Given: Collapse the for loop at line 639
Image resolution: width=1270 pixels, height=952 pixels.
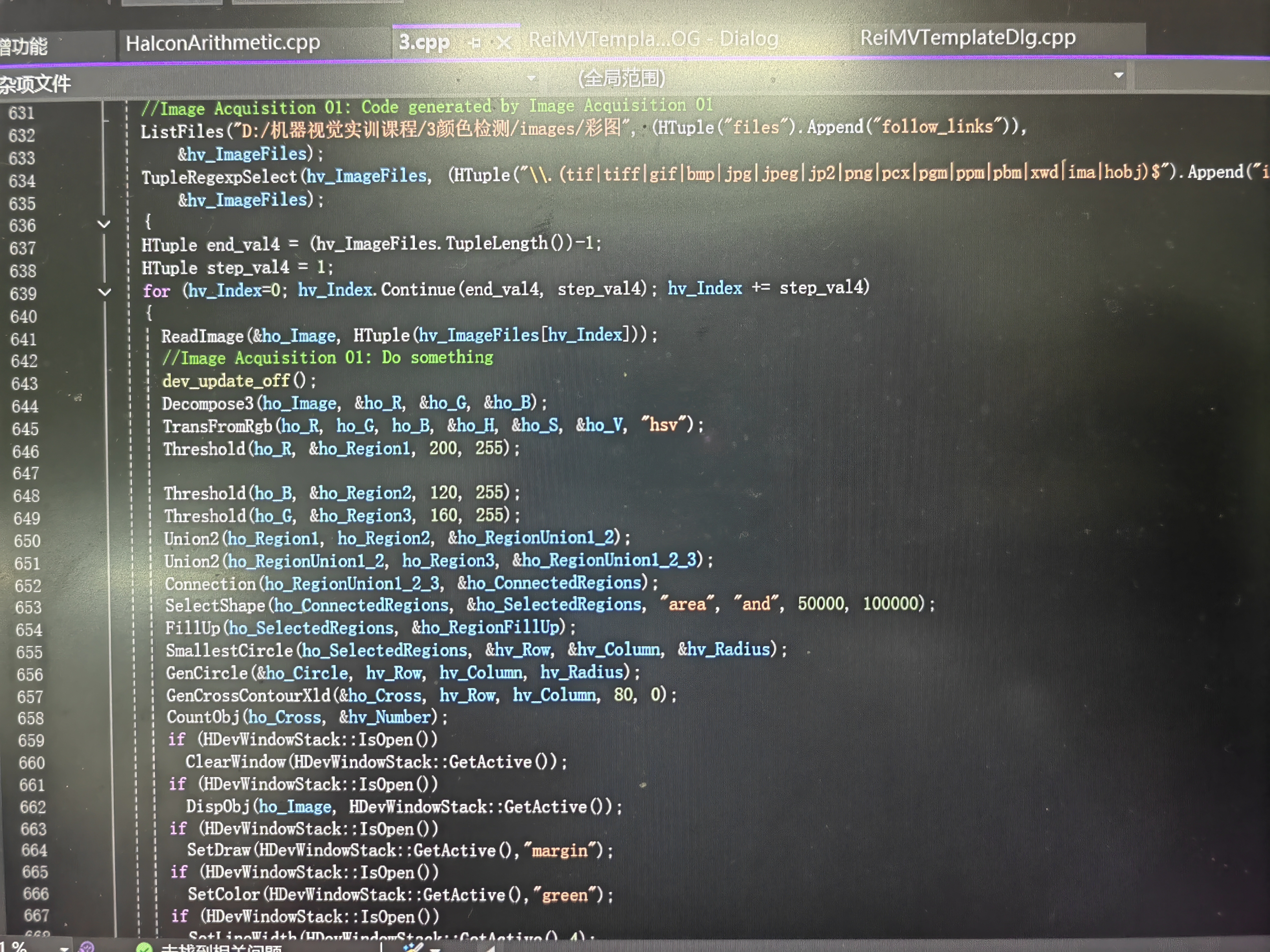Looking at the screenshot, I should [105, 292].
